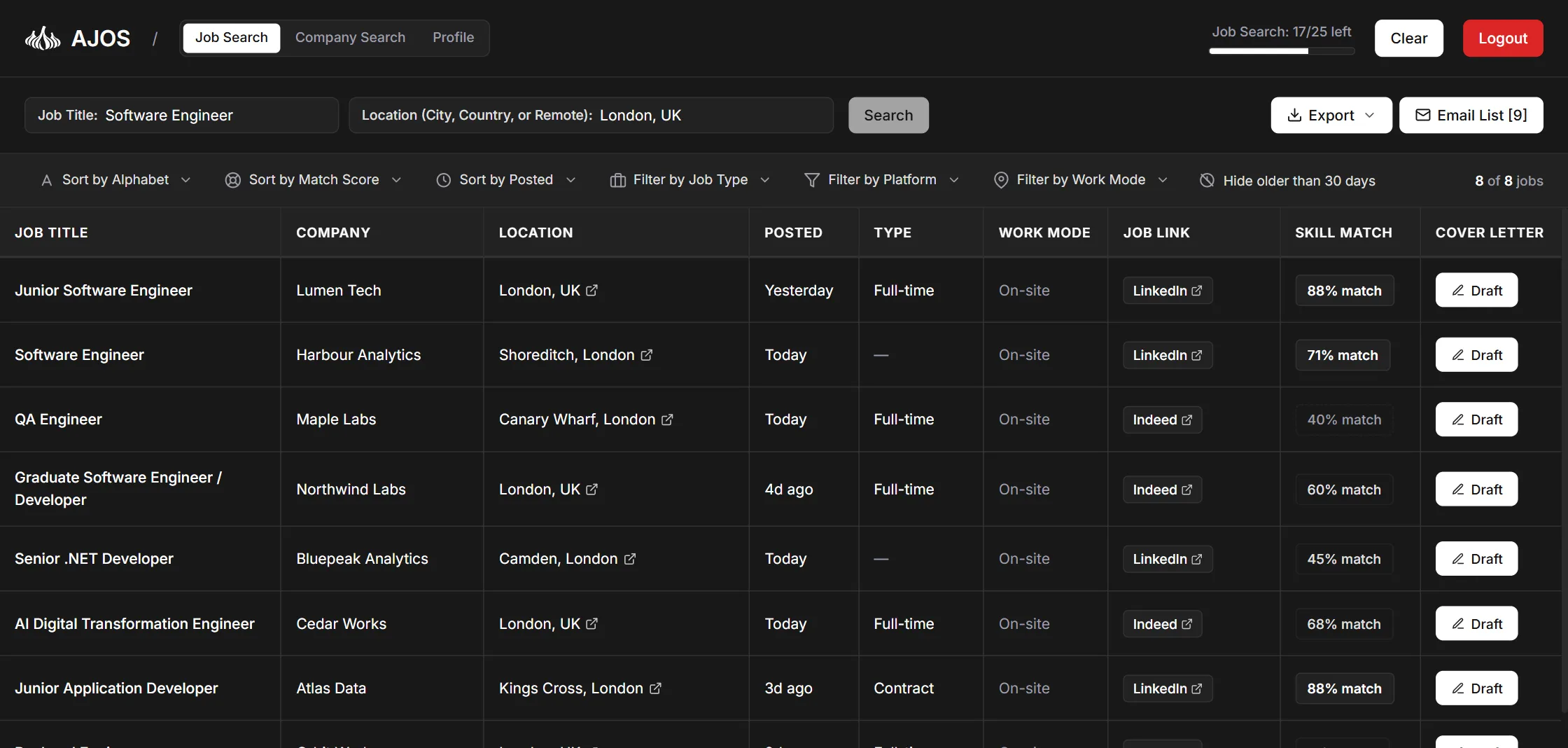Click the AJOS flame logo icon

pos(43,38)
